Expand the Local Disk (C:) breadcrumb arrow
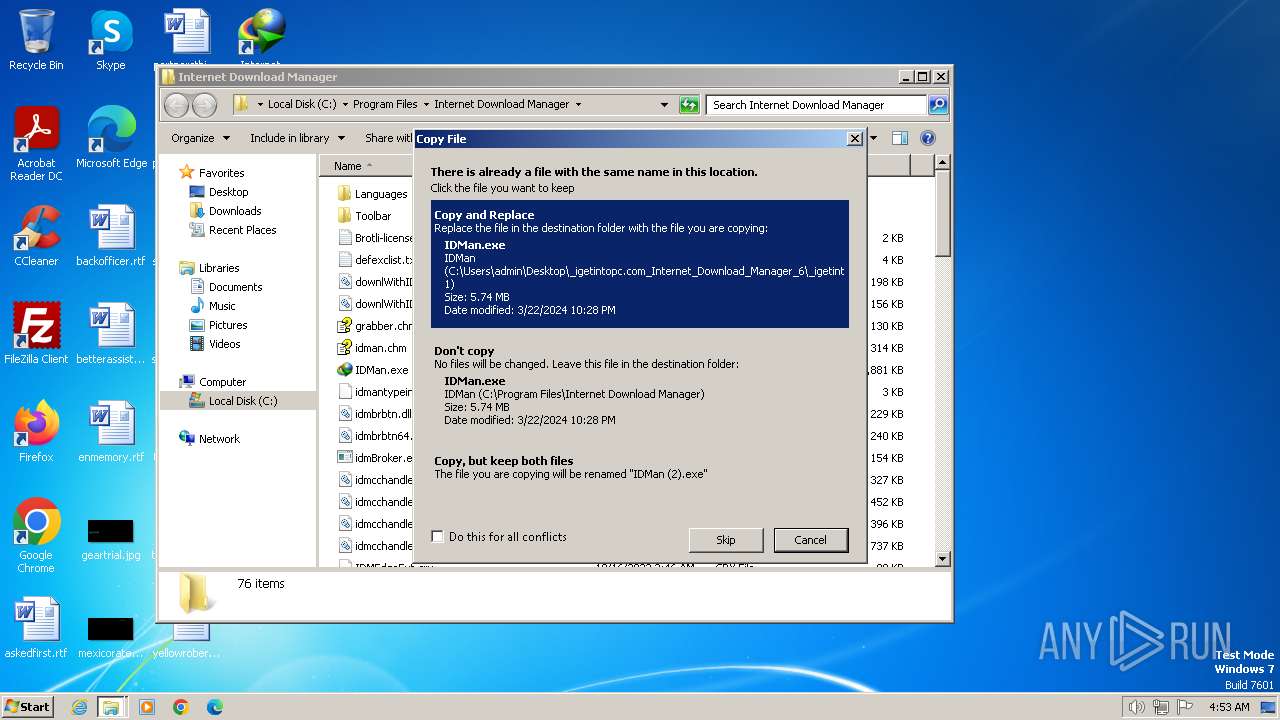Image resolution: width=1280 pixels, height=720 pixels. pos(345,104)
